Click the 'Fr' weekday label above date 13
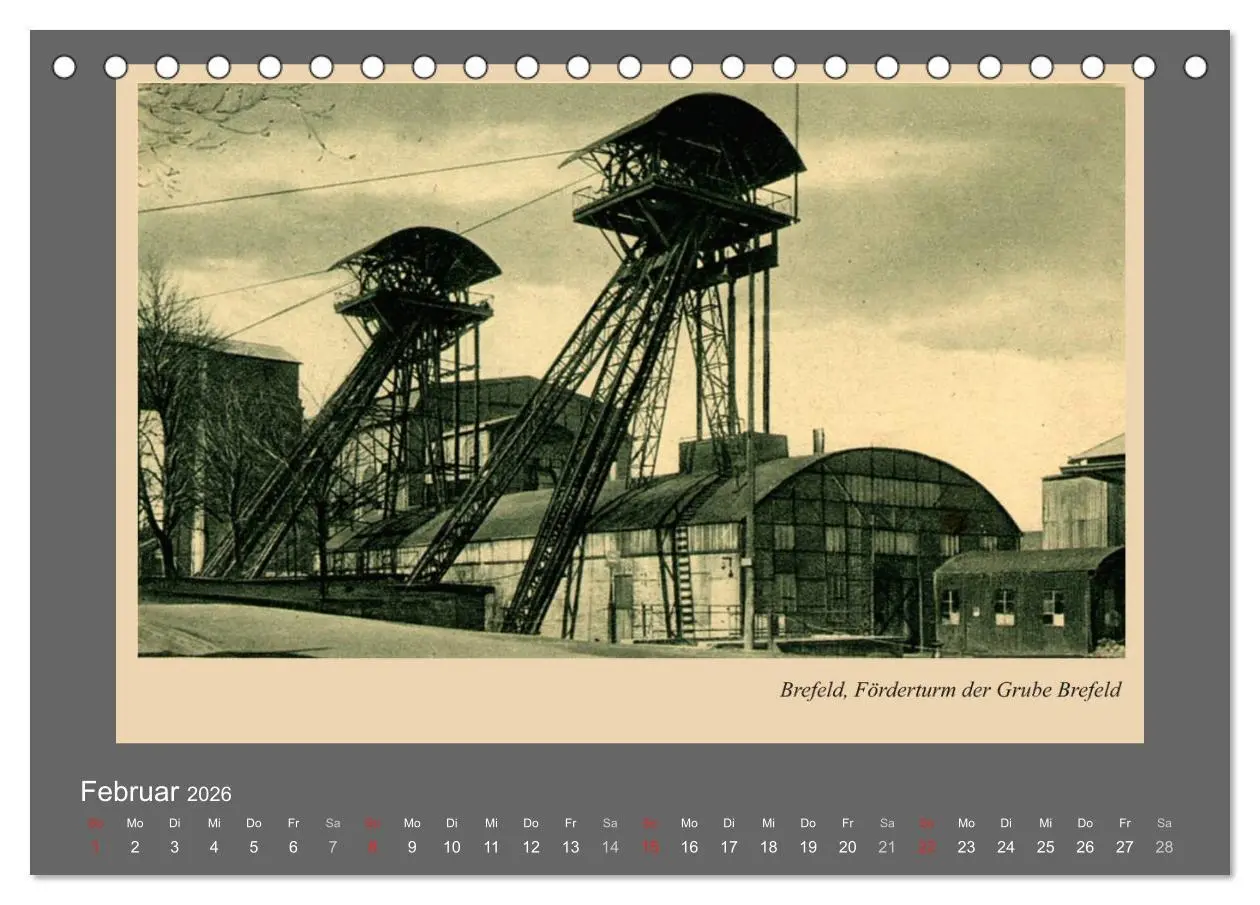This screenshot has width=1260, height=905. [570, 823]
